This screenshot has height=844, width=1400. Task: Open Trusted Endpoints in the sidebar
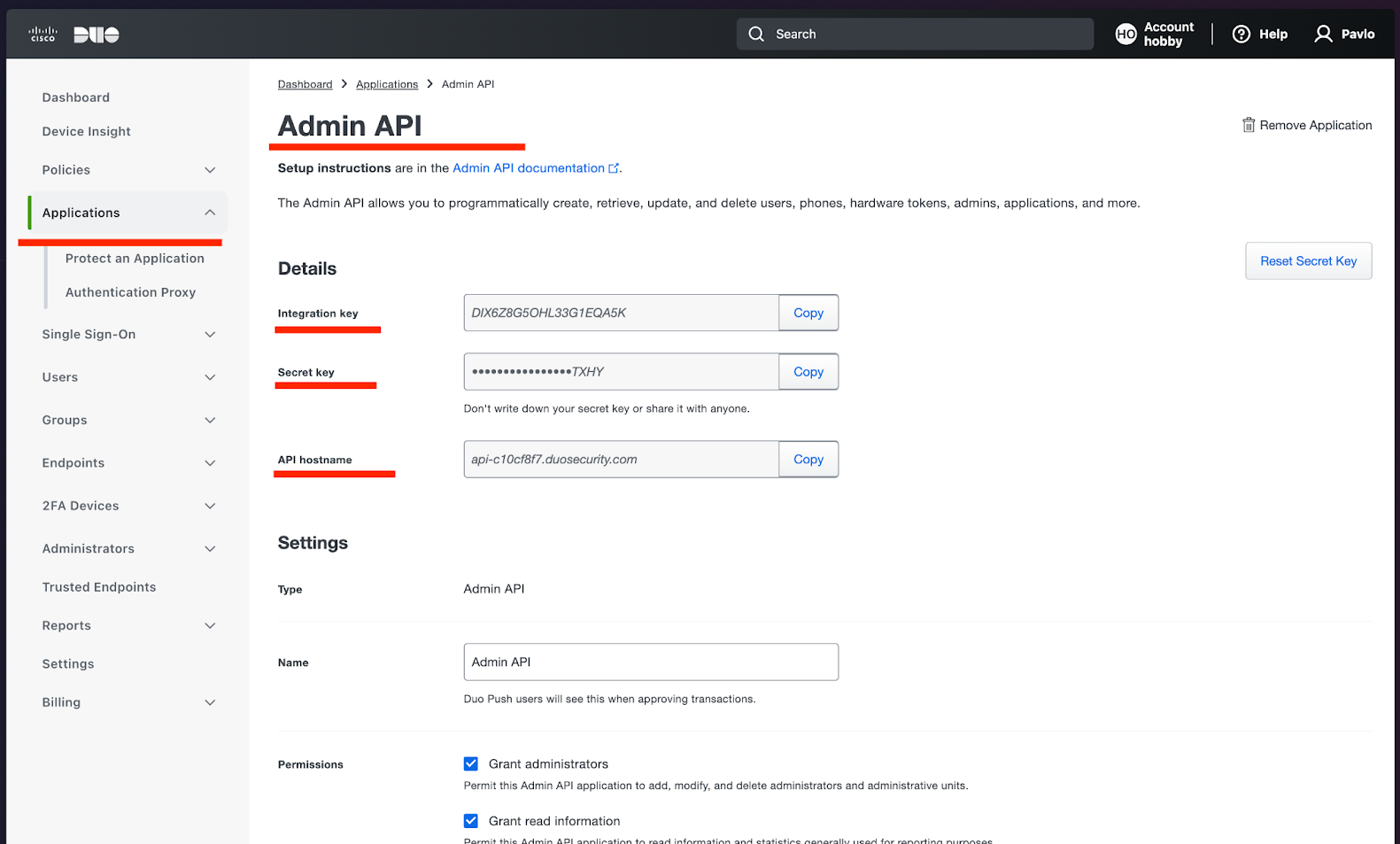99,587
